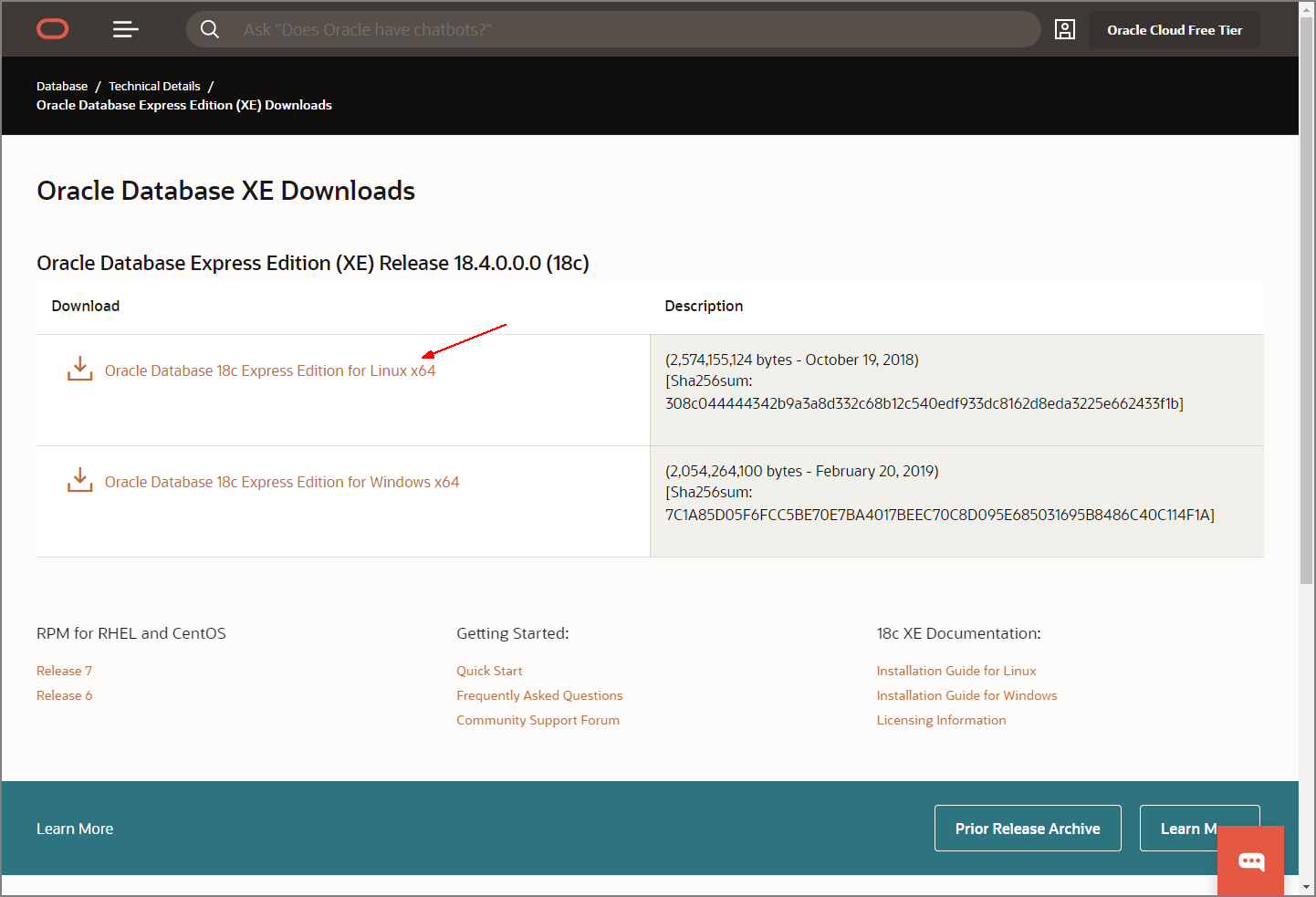1316x897 pixels.
Task: Open Installation Guide for Linux
Action: 956,671
